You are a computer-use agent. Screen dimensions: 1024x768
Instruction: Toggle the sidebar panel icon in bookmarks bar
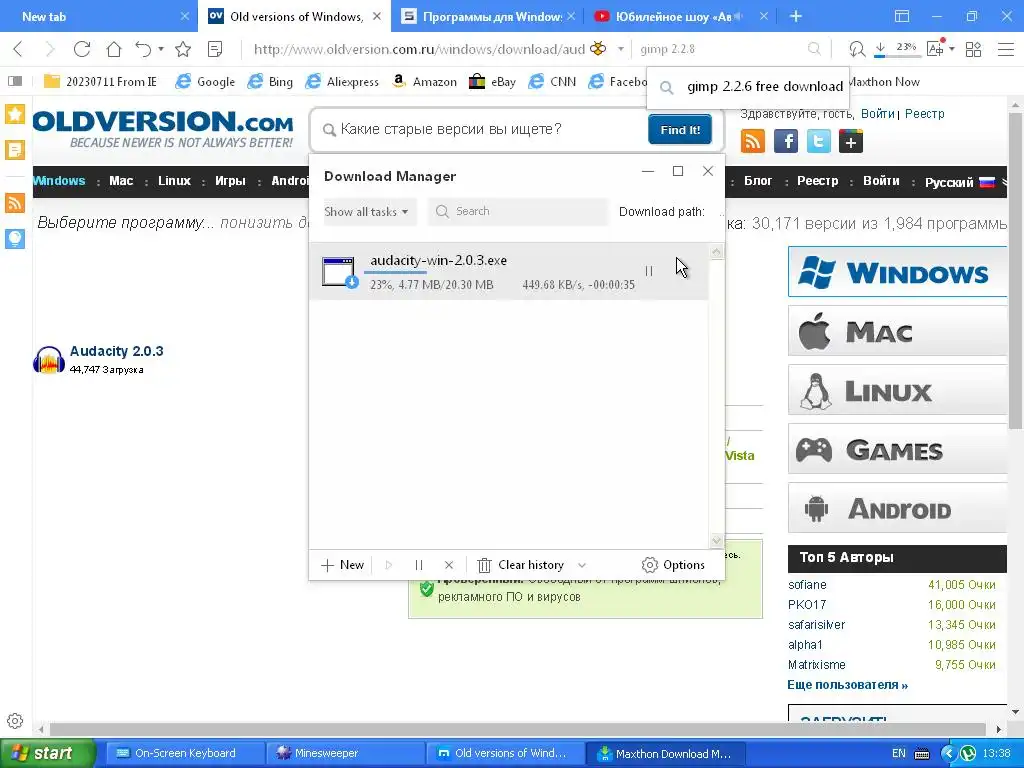tap(15, 81)
